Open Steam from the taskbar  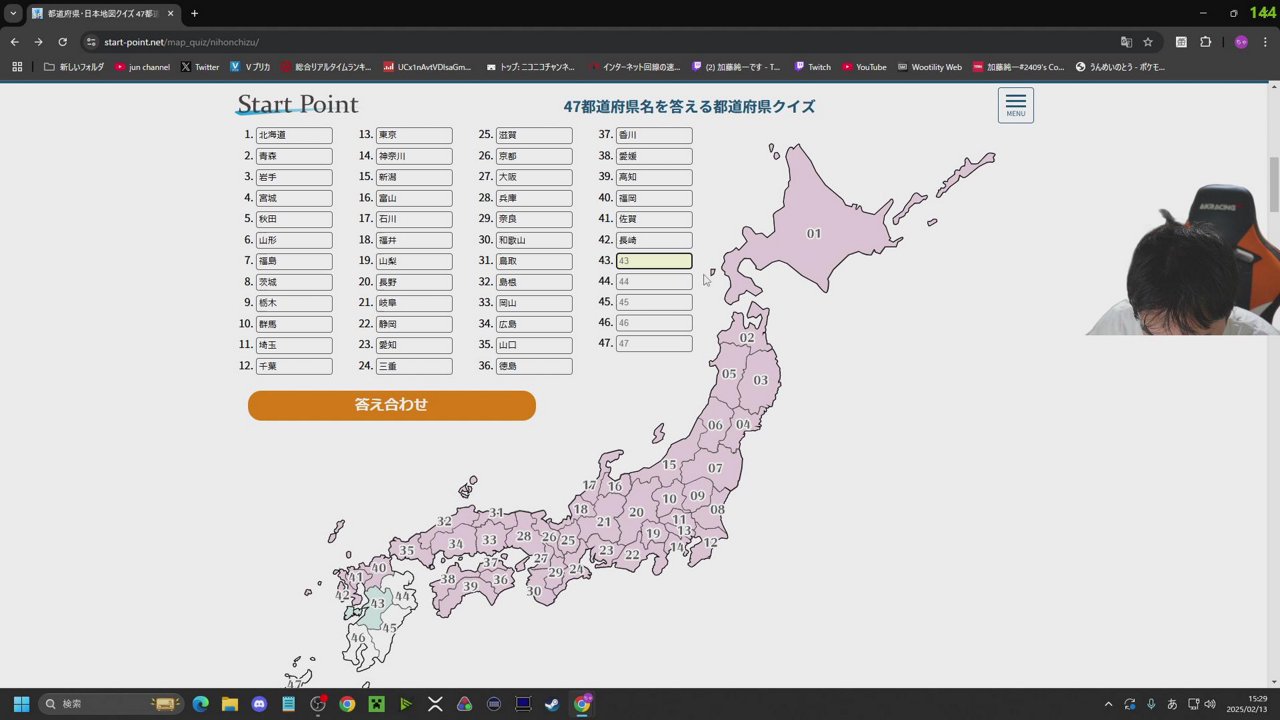coord(551,704)
